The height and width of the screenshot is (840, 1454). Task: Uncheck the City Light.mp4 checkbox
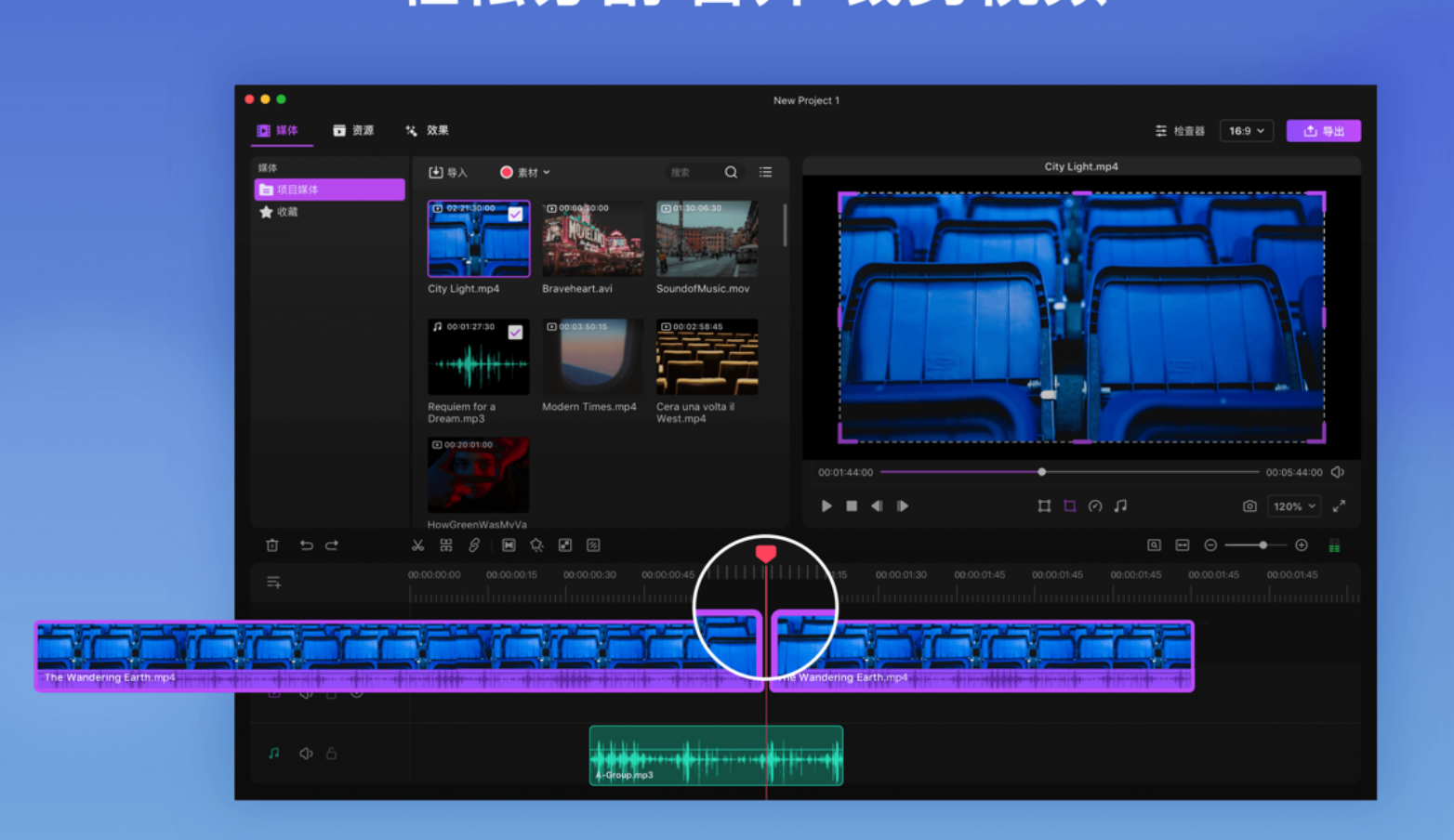pos(515,215)
